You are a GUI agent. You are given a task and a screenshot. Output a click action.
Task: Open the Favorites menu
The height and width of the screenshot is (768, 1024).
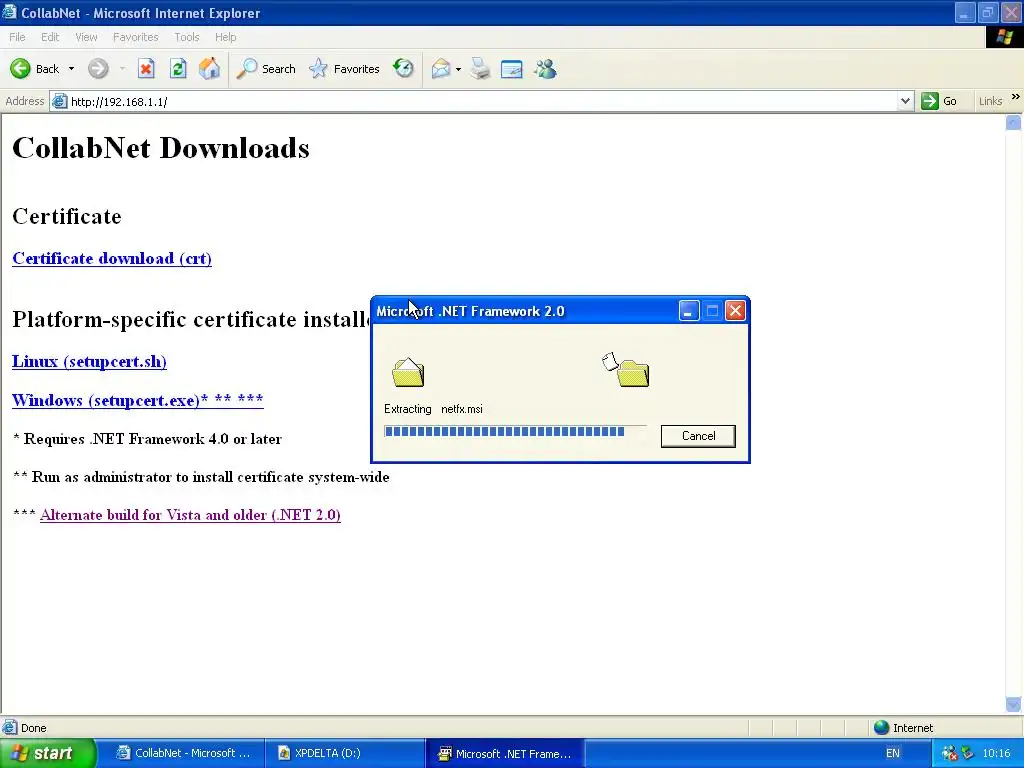[135, 37]
